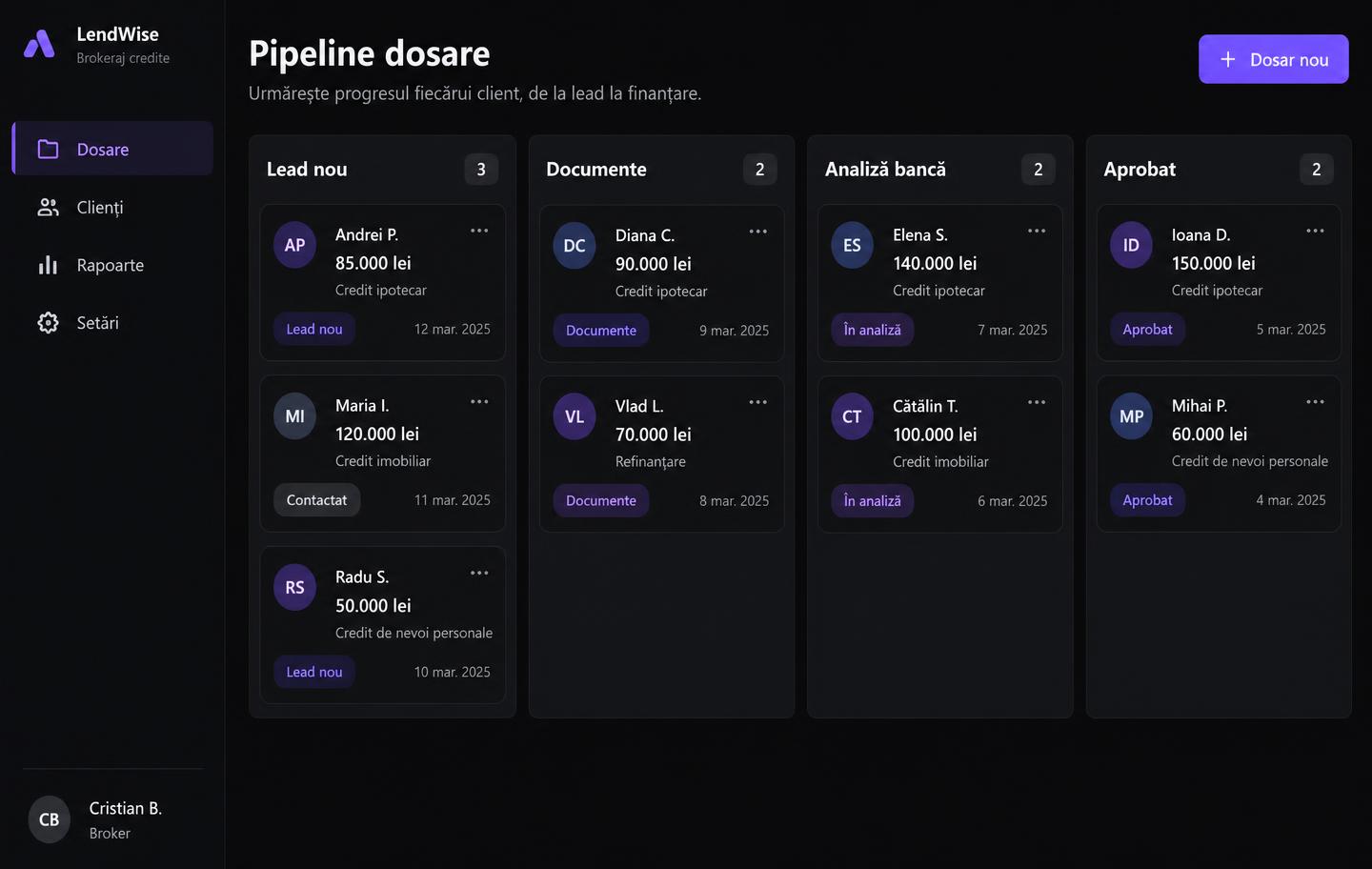Click the Documente badge on Diana C.
Viewport: 1372px width, 869px height.
pyautogui.click(x=601, y=330)
